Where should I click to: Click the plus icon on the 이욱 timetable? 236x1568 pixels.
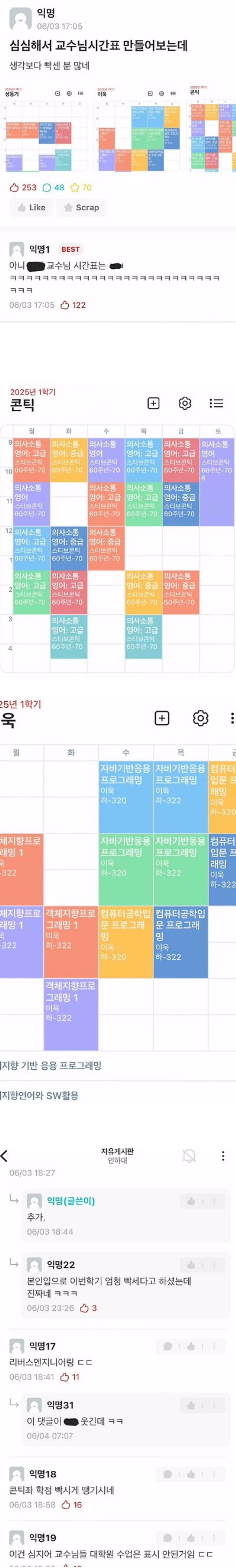pyautogui.click(x=161, y=718)
